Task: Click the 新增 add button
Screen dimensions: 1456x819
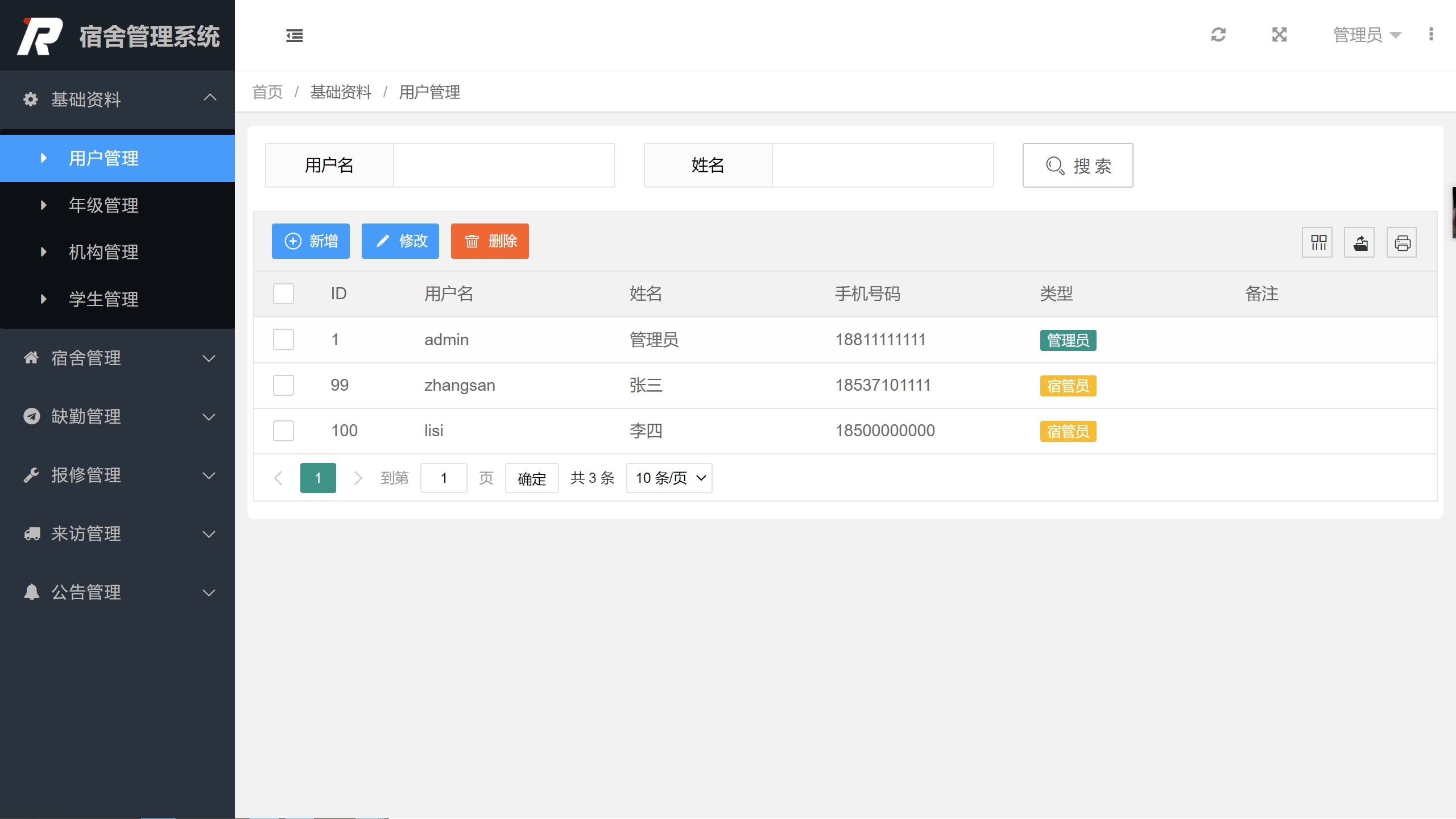Action: click(311, 241)
